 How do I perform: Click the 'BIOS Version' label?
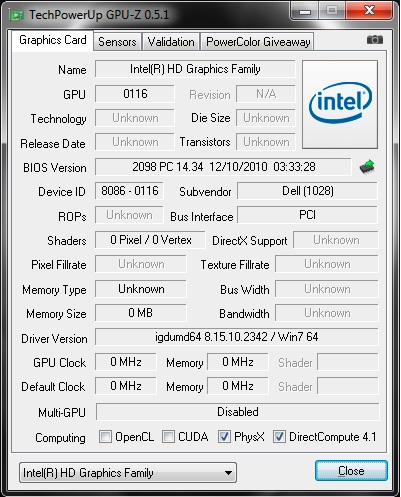click(55, 168)
